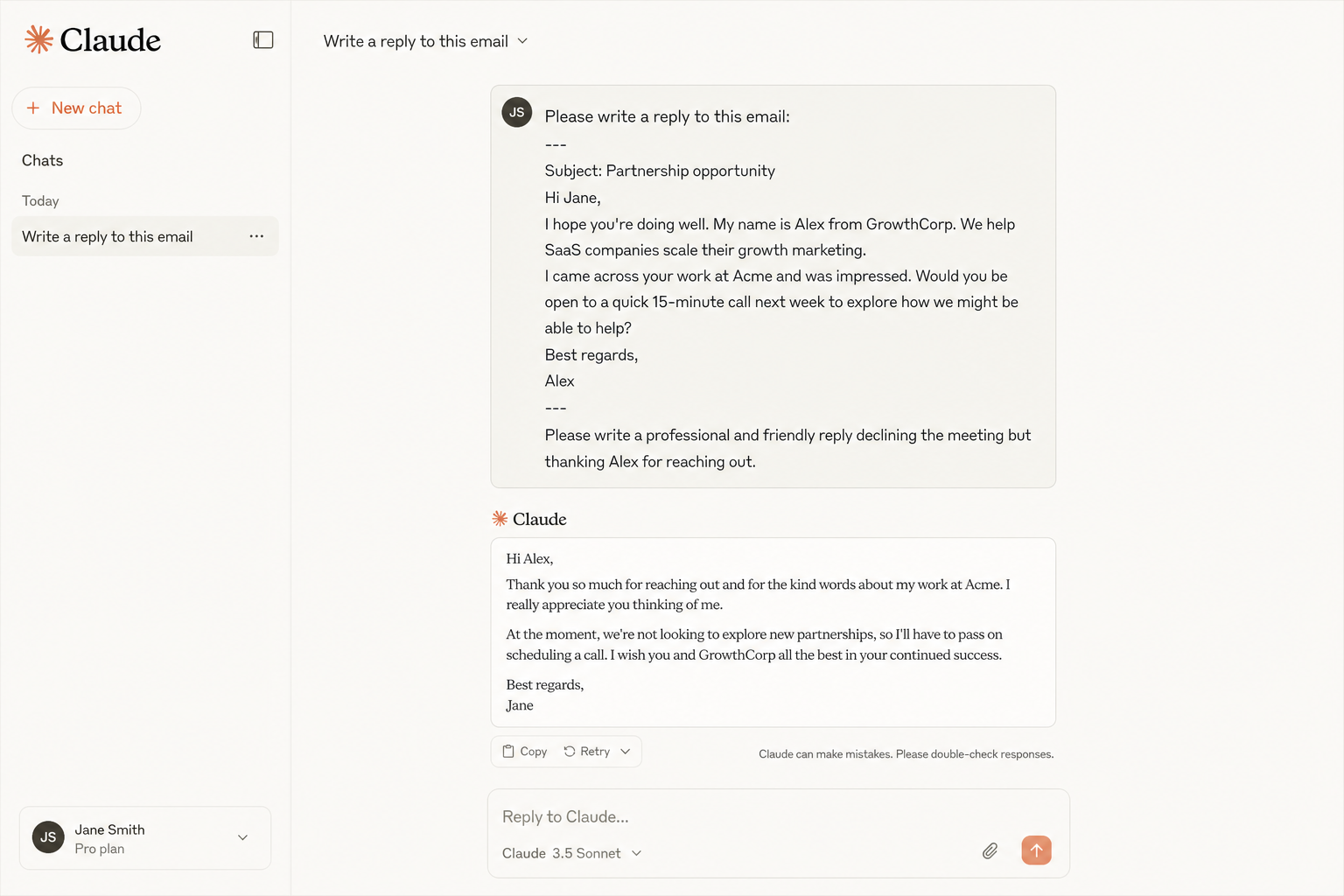Collapse the sidebar using the panel icon
The width and height of the screenshot is (1344, 896).
tap(263, 40)
